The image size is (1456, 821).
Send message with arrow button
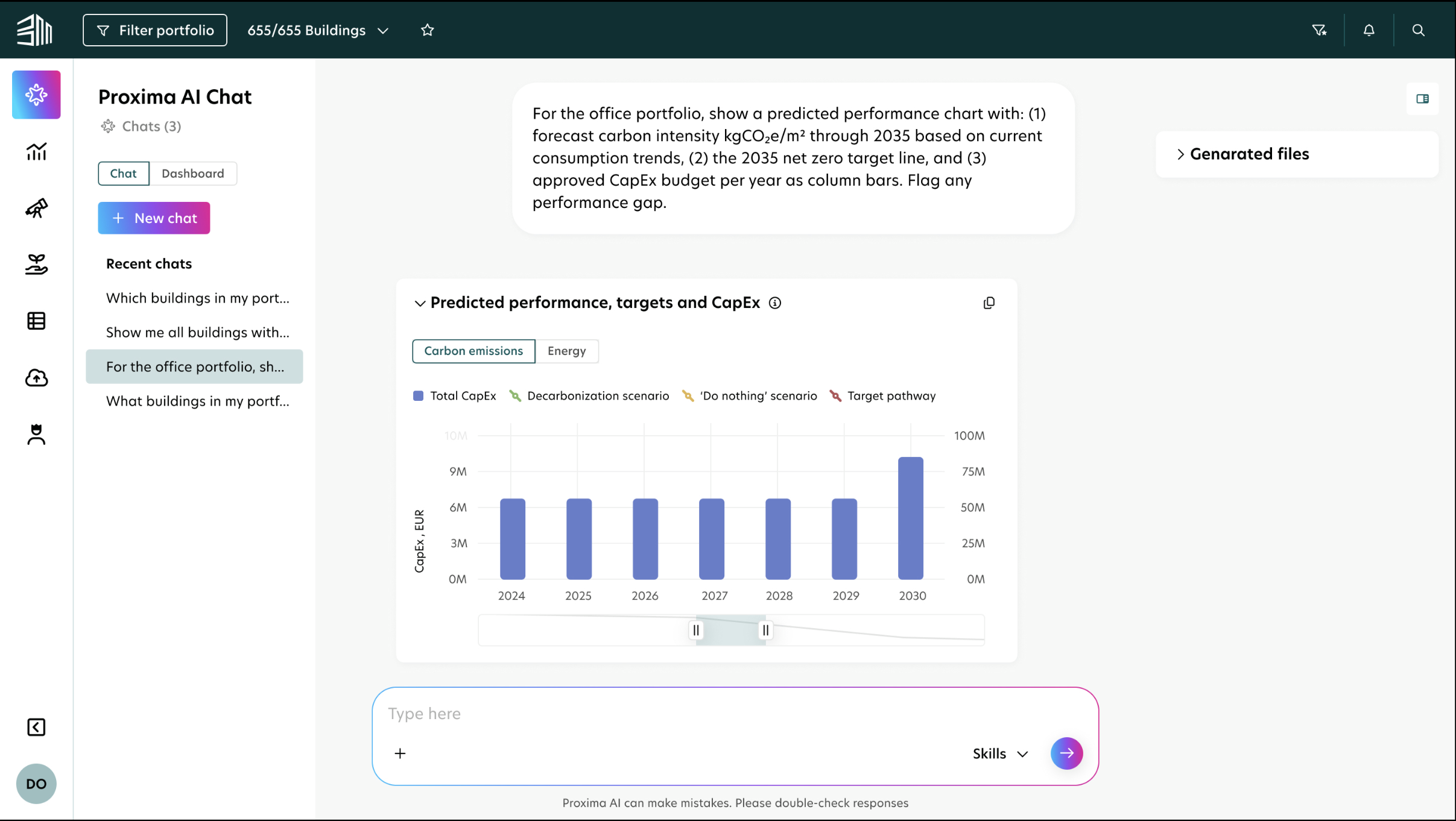pyautogui.click(x=1067, y=753)
